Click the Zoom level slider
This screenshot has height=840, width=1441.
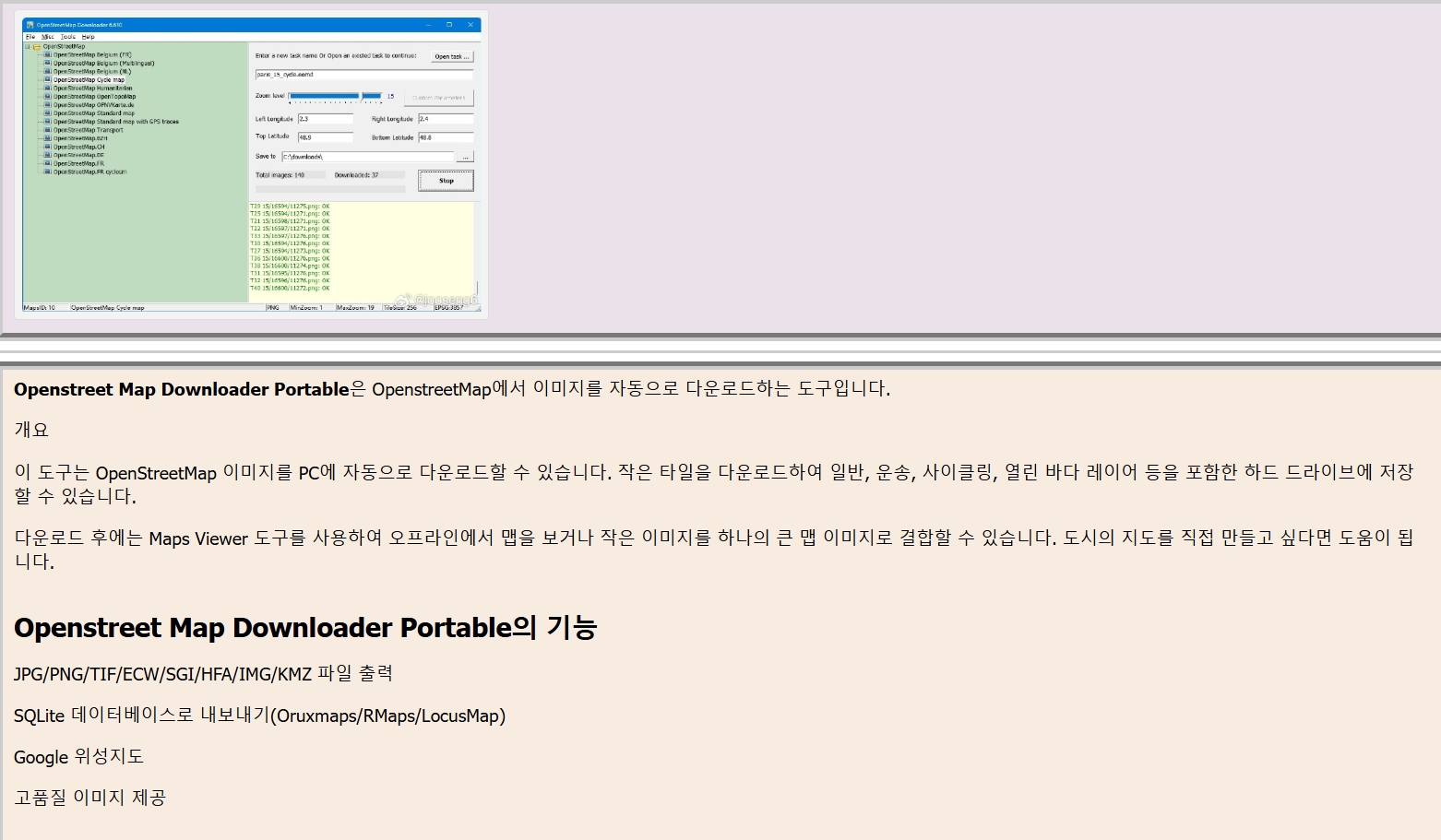pos(336,96)
